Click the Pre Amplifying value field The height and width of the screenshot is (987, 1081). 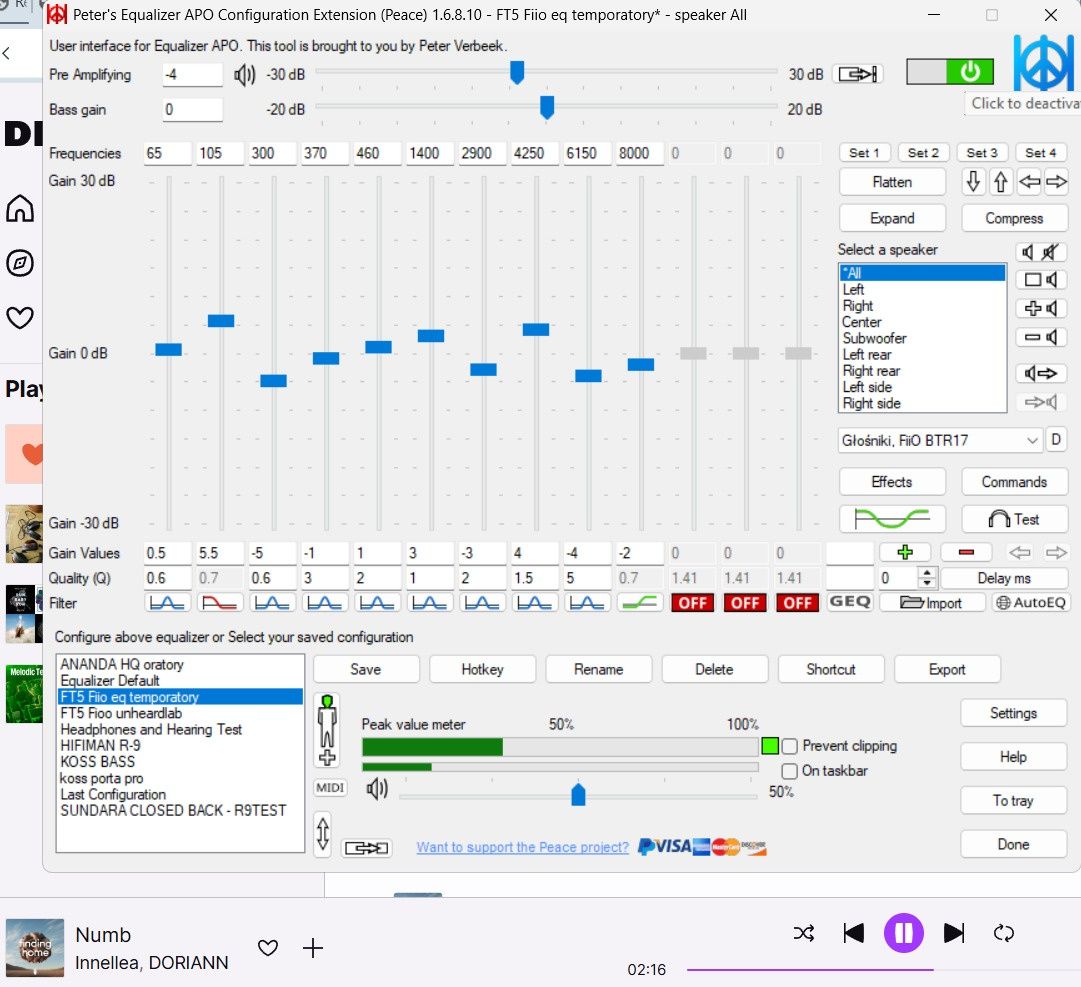192,74
